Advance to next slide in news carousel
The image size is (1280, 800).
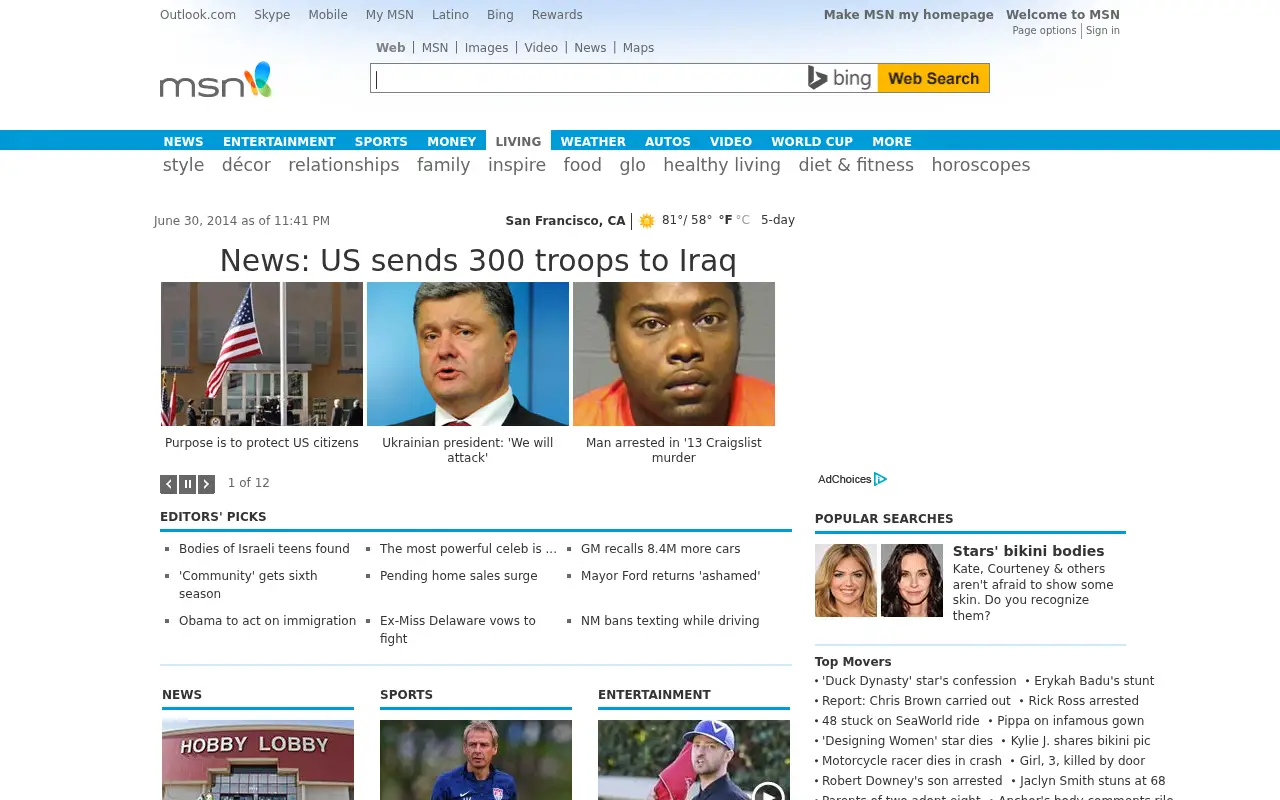[206, 484]
